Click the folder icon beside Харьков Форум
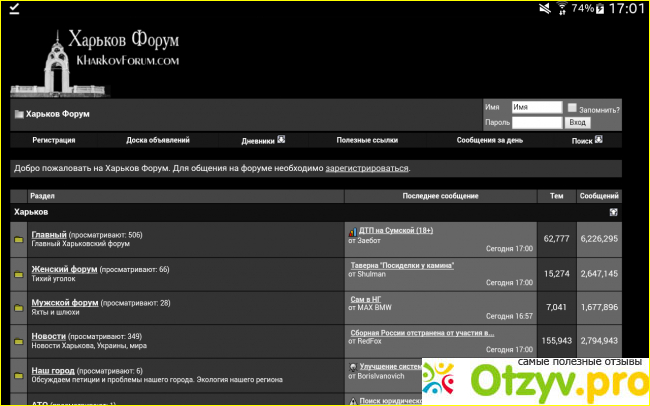The height and width of the screenshot is (406, 650). coord(18,114)
